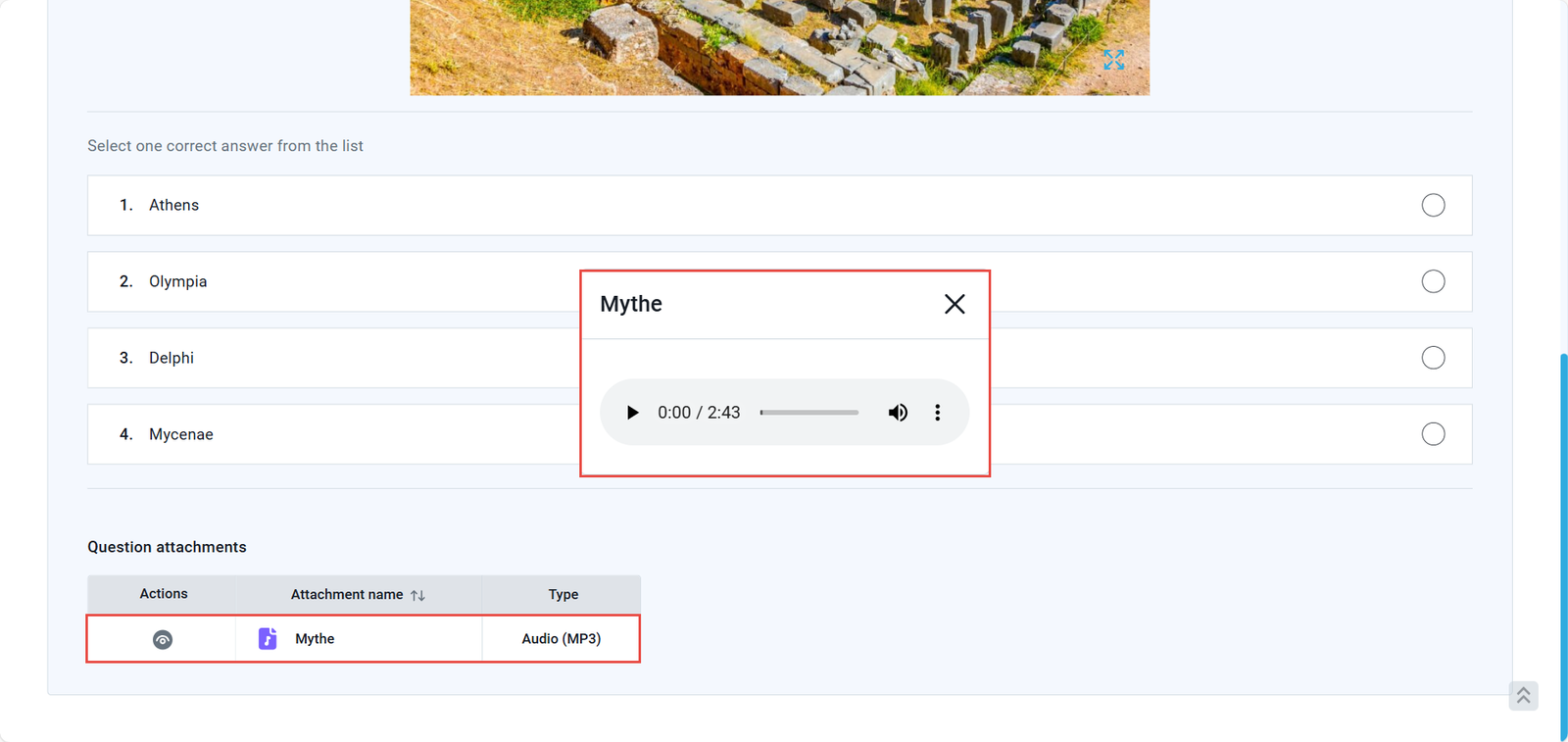Click the page vertical scrollbar
1568x742 pixels.
[1563, 547]
